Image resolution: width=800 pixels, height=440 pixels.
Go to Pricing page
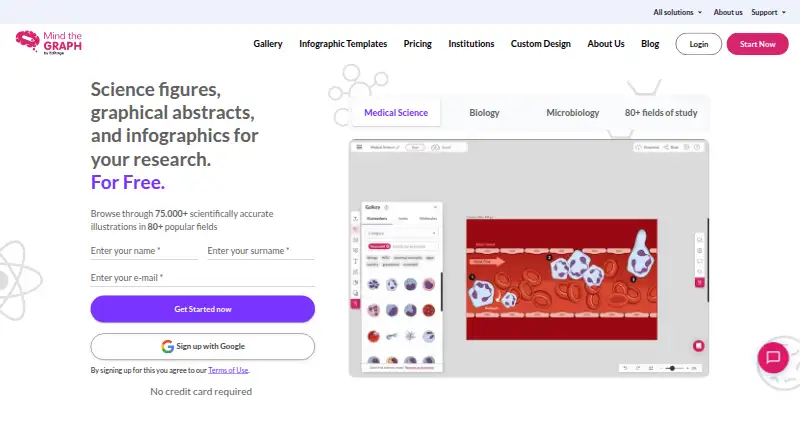417,44
